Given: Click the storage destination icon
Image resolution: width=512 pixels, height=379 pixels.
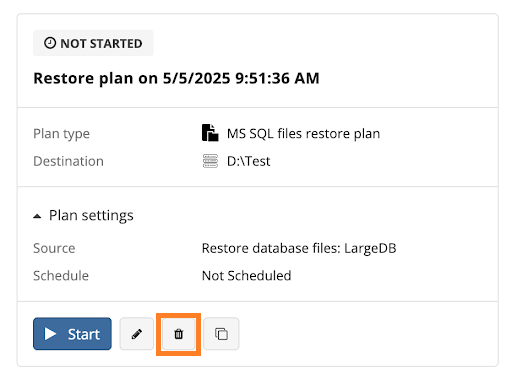Looking at the screenshot, I should 210,161.
